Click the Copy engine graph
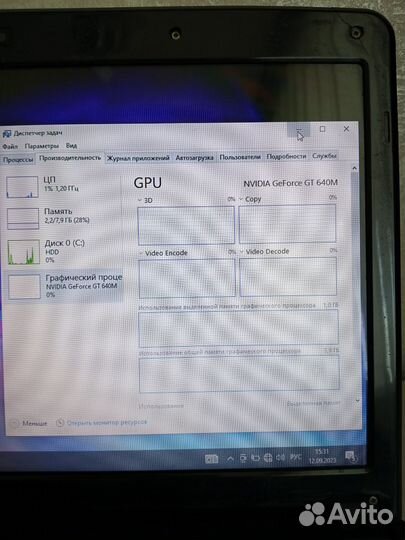The image size is (405, 540). click(287, 224)
